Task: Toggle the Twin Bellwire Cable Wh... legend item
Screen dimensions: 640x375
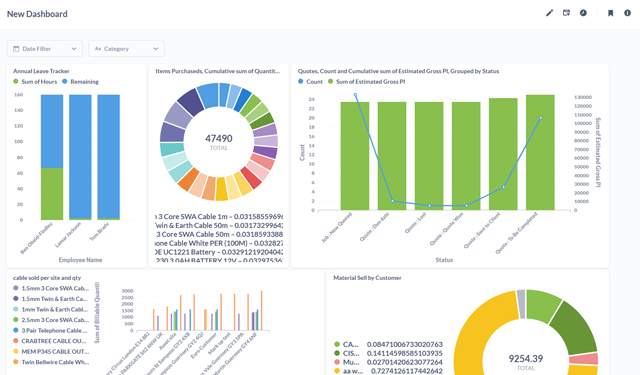Action: [51, 362]
